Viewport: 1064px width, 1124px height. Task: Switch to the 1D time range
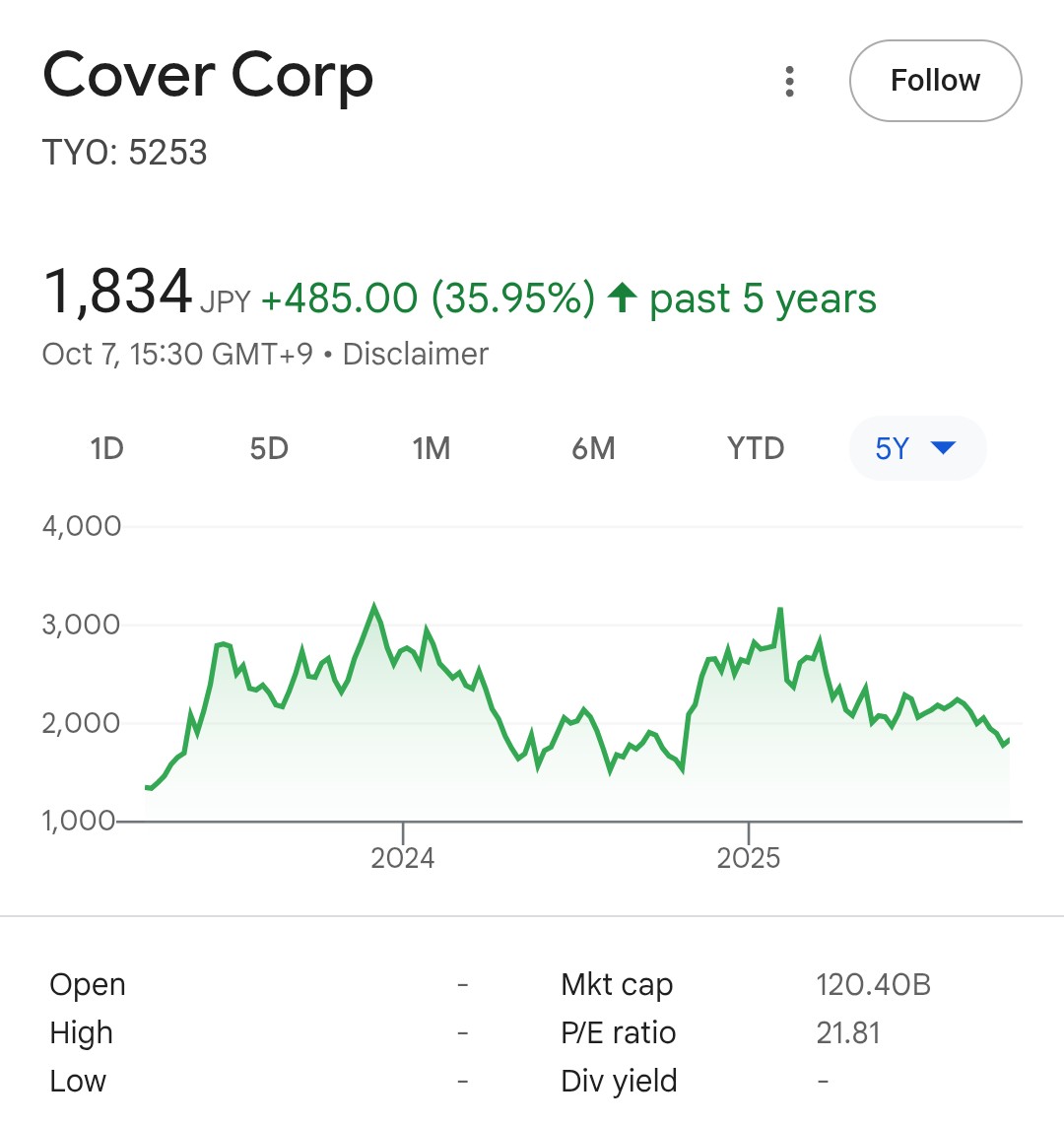[106, 449]
